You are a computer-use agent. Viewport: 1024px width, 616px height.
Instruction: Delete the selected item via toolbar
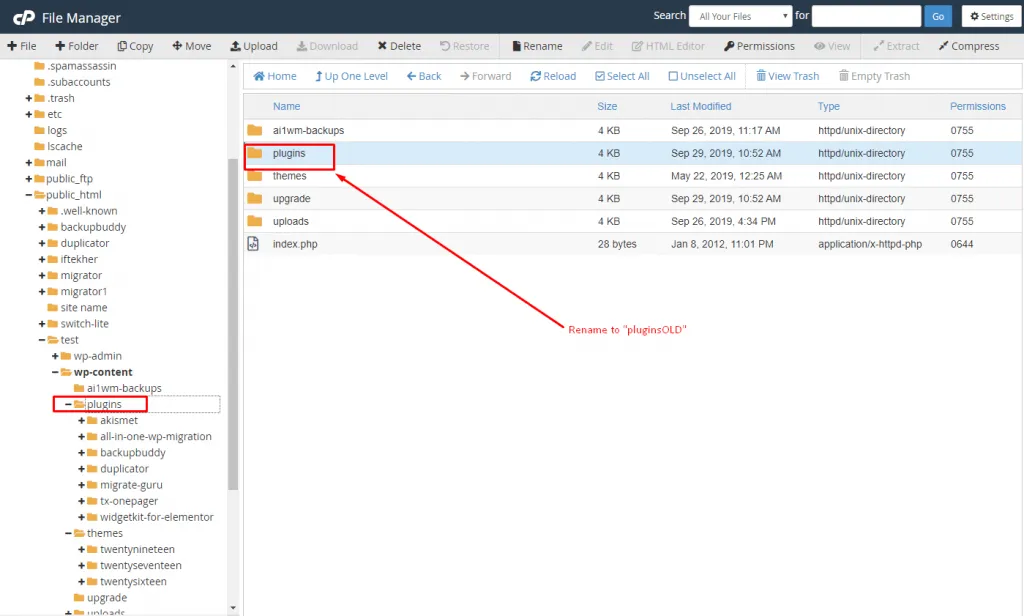pos(399,46)
